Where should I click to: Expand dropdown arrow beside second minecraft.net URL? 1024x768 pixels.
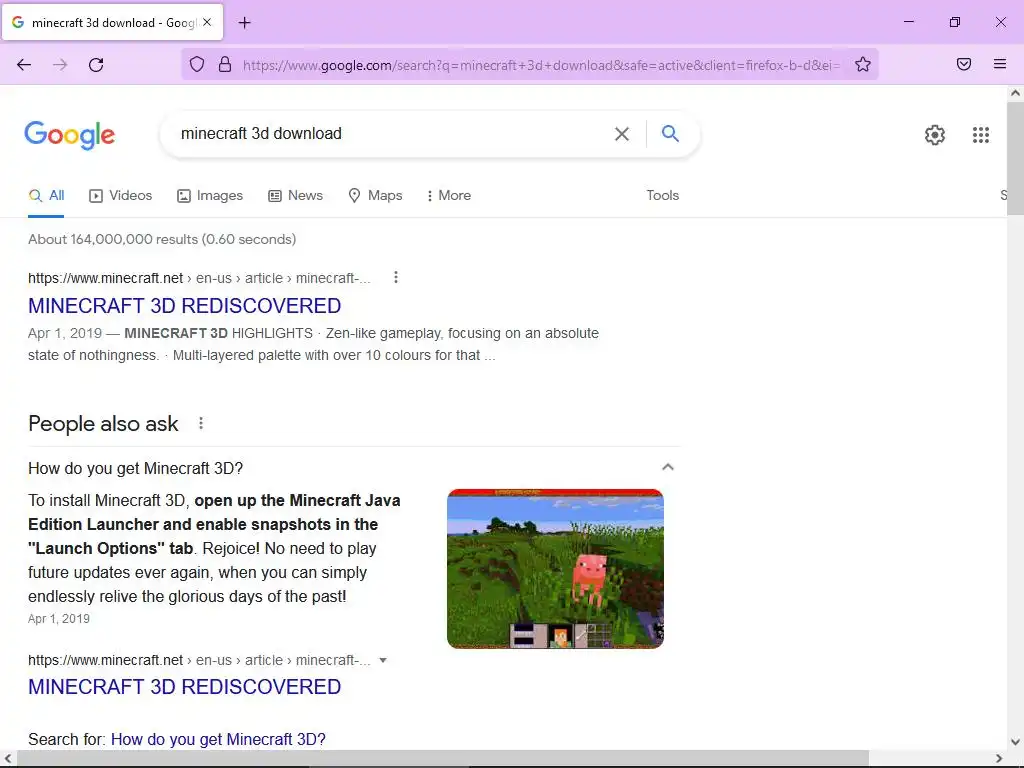pyautogui.click(x=383, y=660)
